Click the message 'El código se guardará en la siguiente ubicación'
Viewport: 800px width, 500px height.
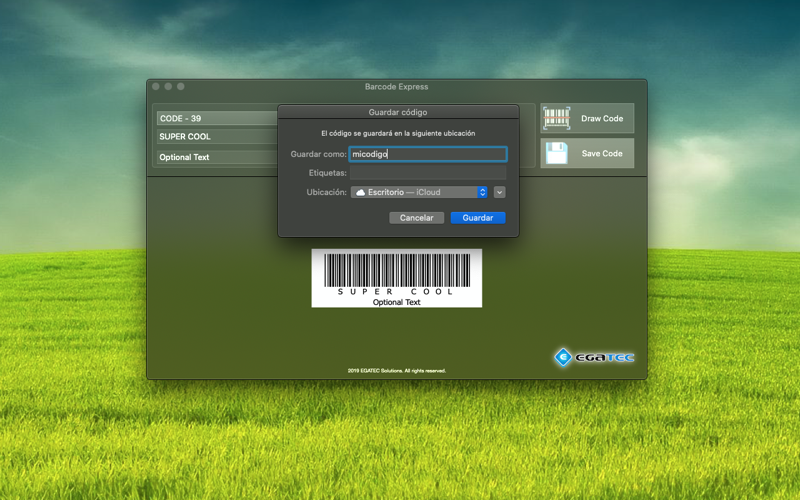click(x=398, y=133)
